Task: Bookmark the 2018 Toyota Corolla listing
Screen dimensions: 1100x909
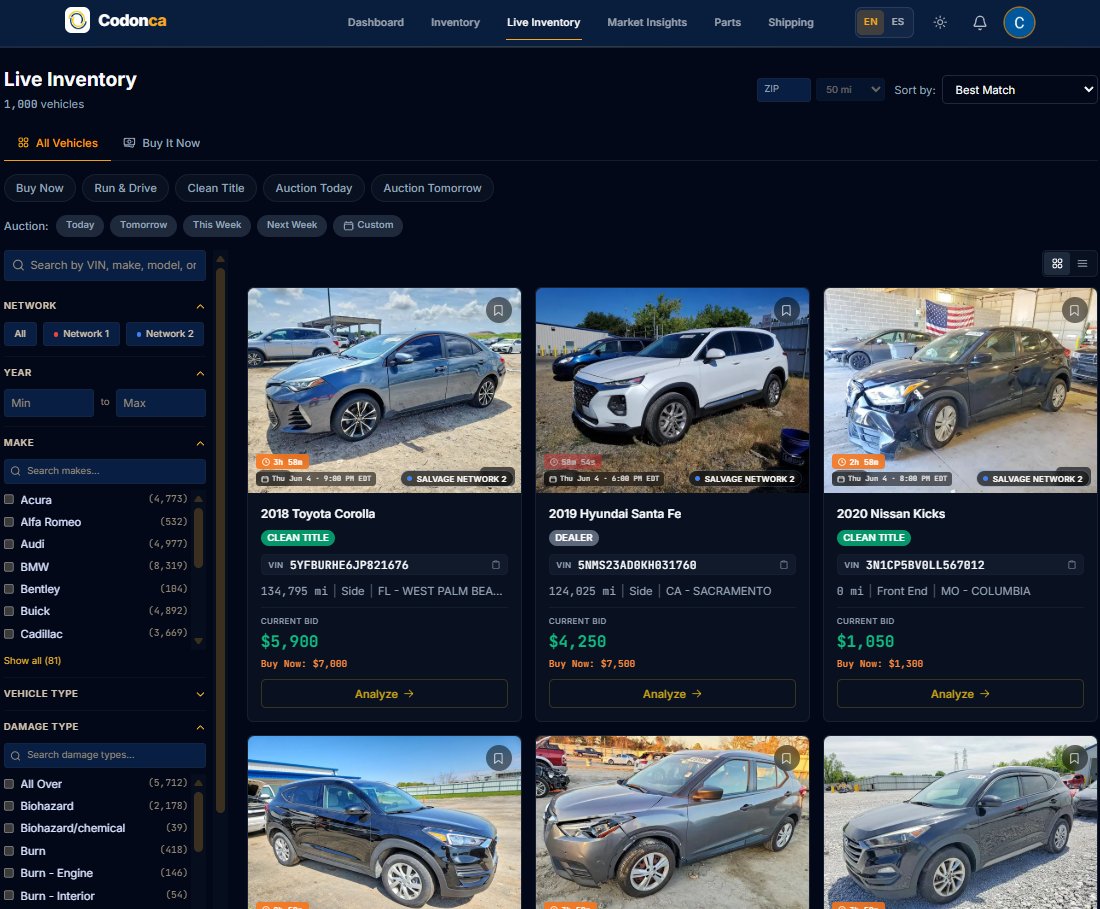Action: tap(498, 310)
